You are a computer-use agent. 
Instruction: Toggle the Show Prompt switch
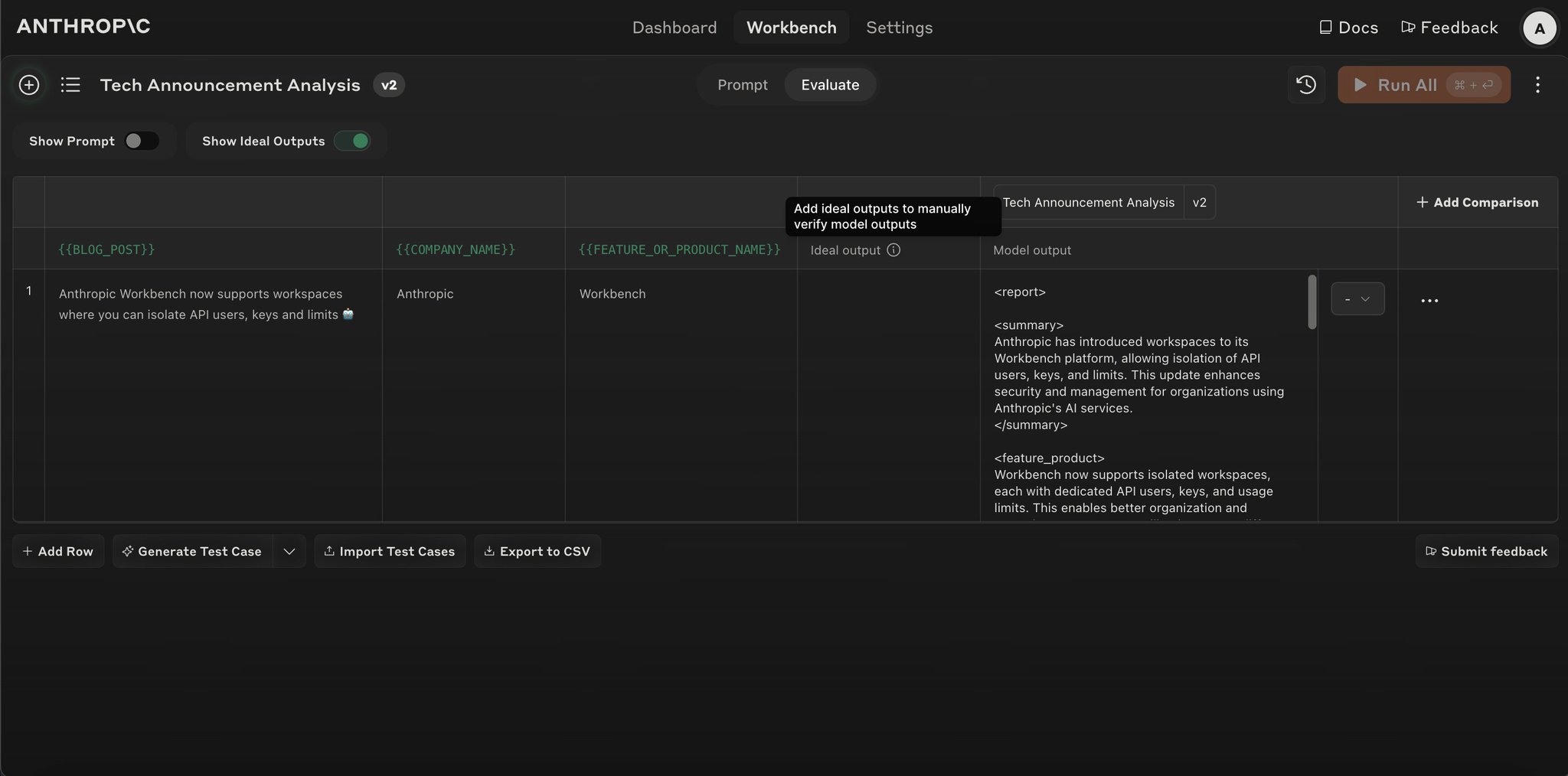coord(142,141)
